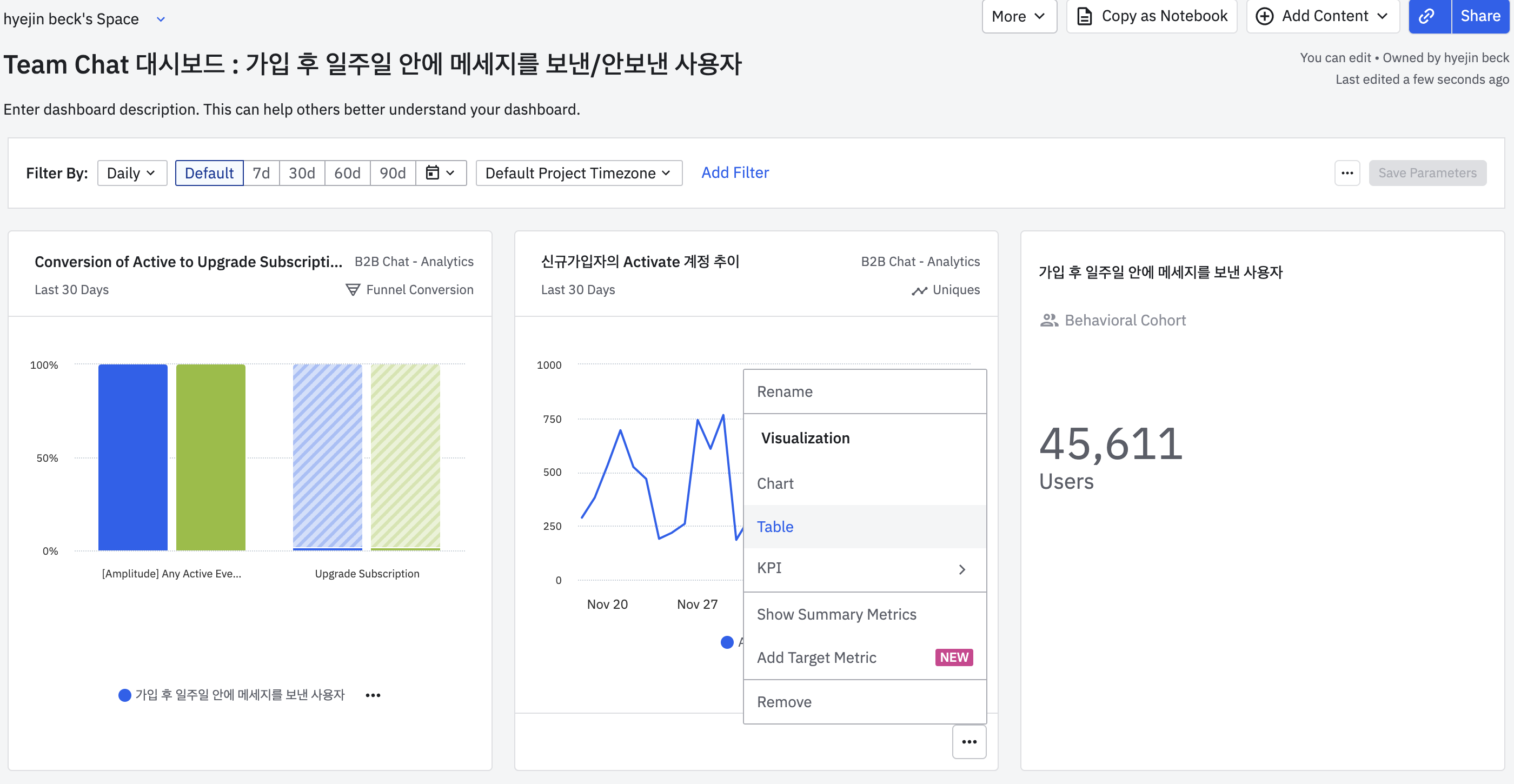
Task: Click three-dots button below line chart
Action: (968, 742)
